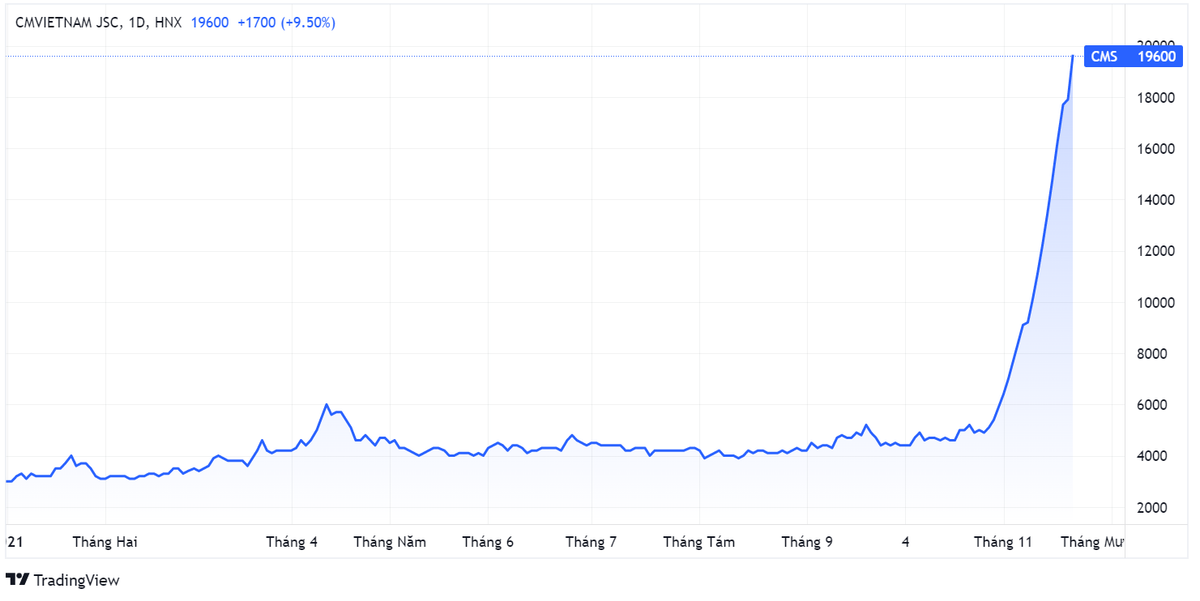Viewport: 1200px width, 601px height.
Task: Select Tháng Tám on the time axis
Action: [x=698, y=542]
